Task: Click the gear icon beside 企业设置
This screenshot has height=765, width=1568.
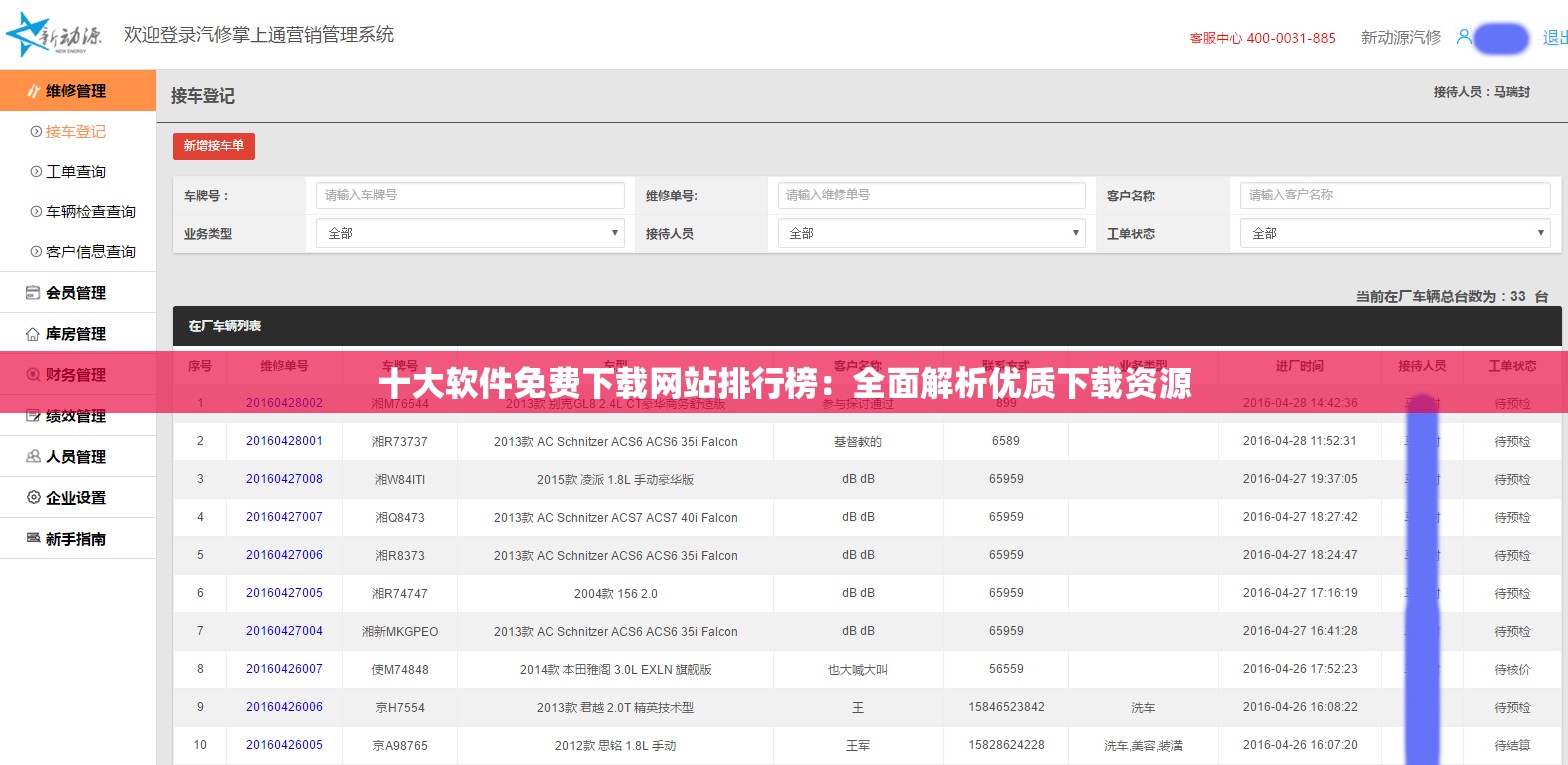Action: tap(33, 498)
